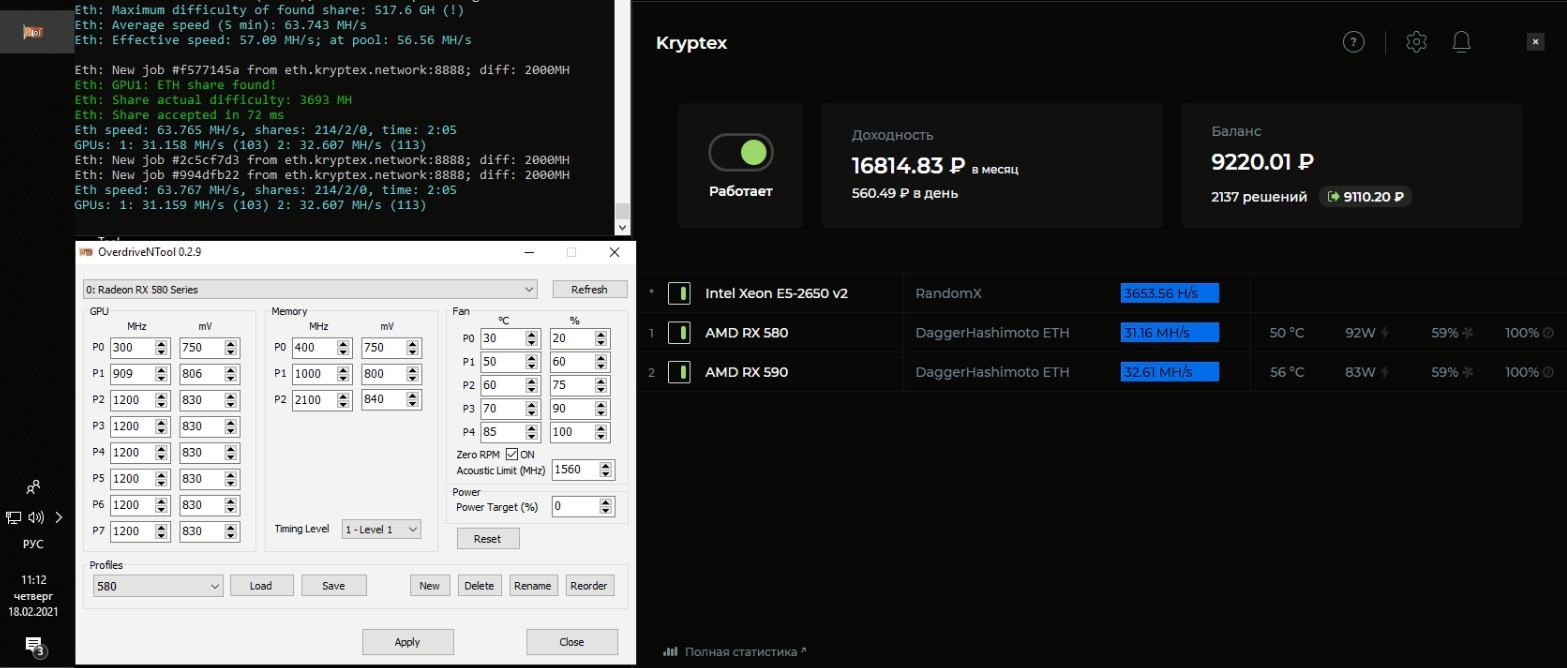Click the volume speaker icon in tray
Viewport: 1567px width, 668px height.
tap(37, 517)
